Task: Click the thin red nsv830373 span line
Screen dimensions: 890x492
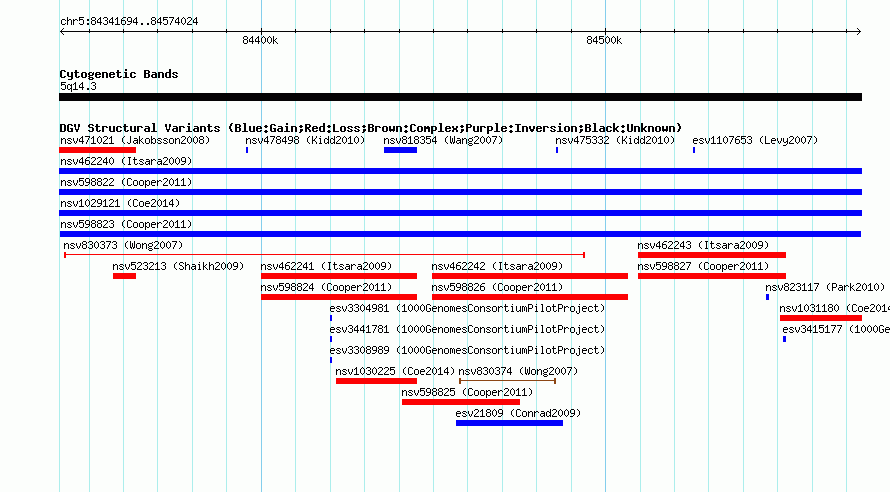Action: pyautogui.click(x=324, y=255)
